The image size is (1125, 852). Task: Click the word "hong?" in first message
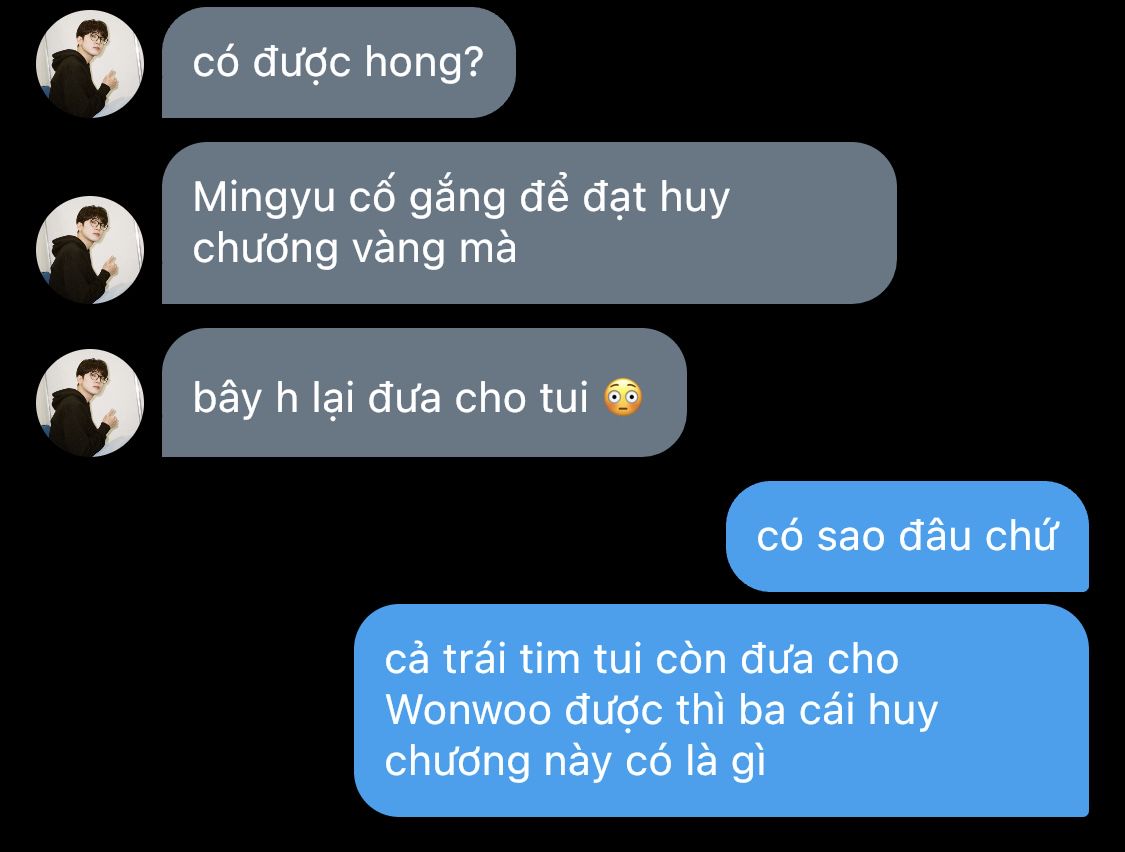[x=425, y=63]
